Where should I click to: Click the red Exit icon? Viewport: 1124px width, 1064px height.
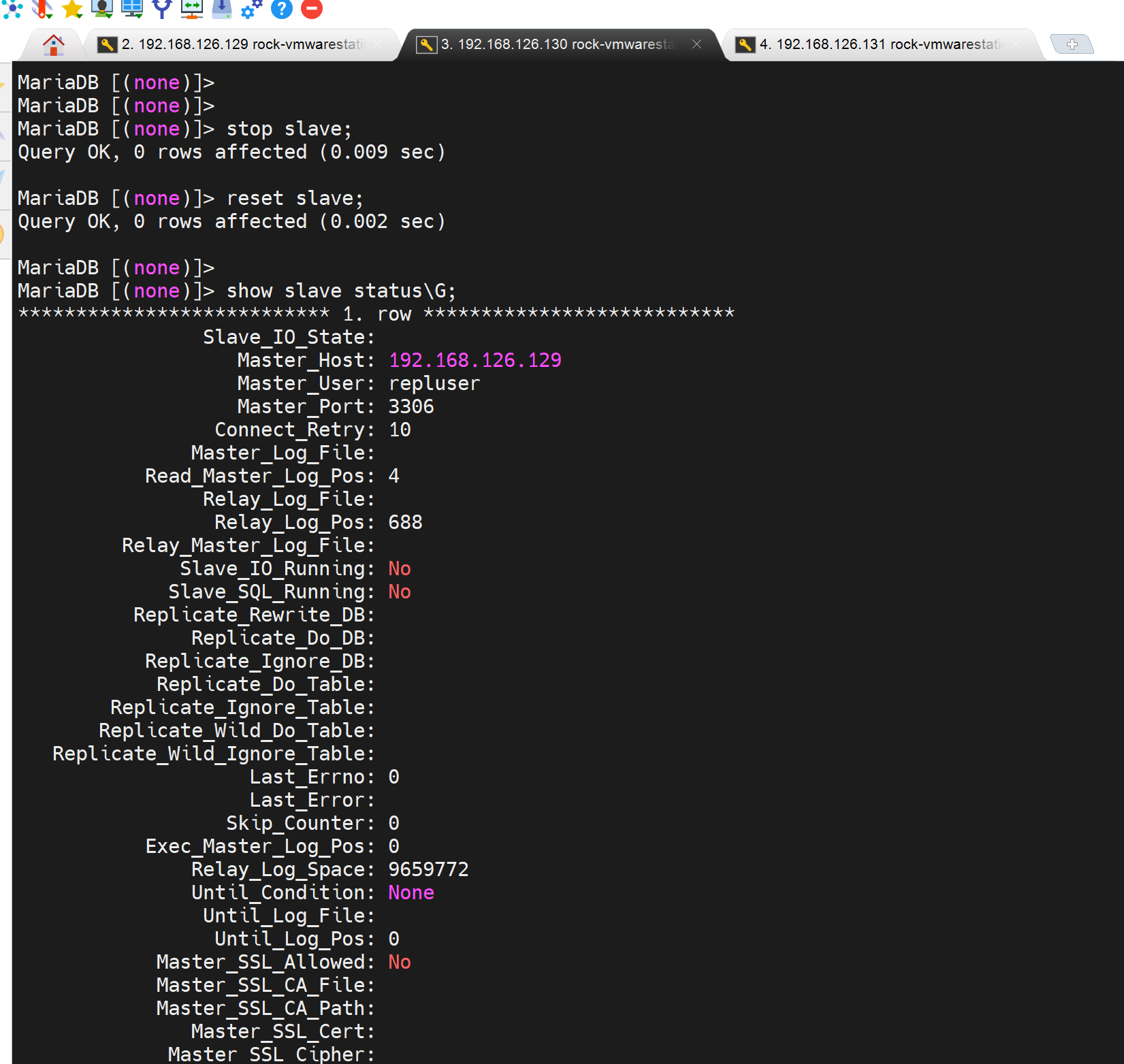tap(312, 9)
